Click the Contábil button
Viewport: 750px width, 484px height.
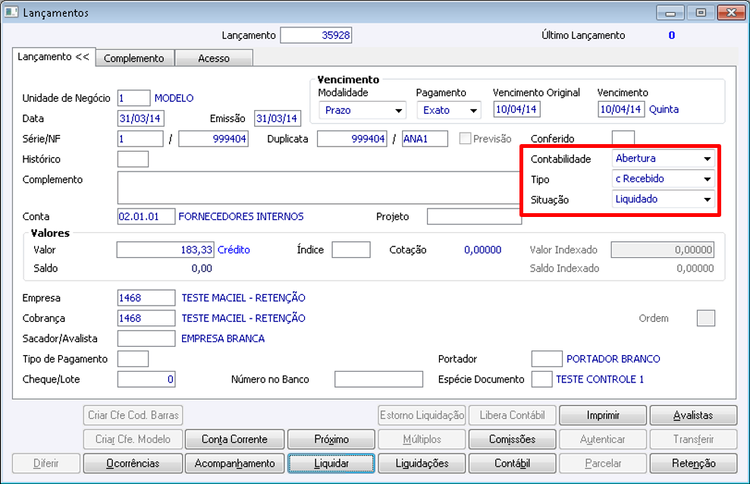[512, 463]
